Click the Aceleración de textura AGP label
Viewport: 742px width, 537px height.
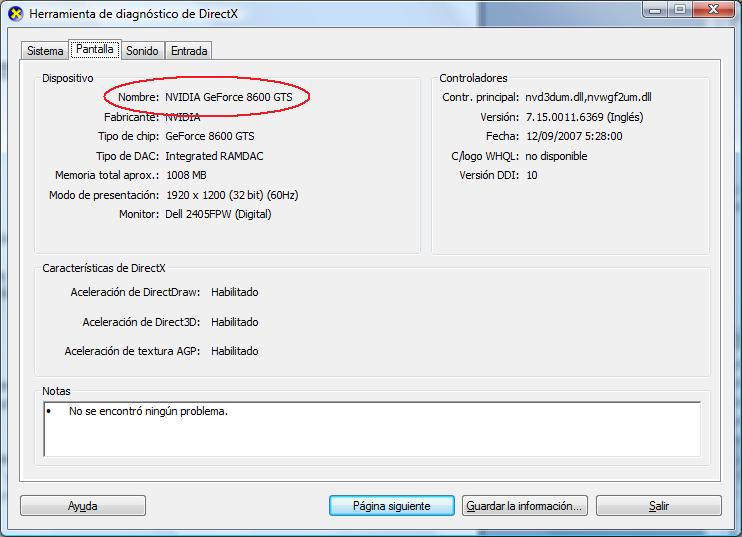pyautogui.click(x=132, y=351)
